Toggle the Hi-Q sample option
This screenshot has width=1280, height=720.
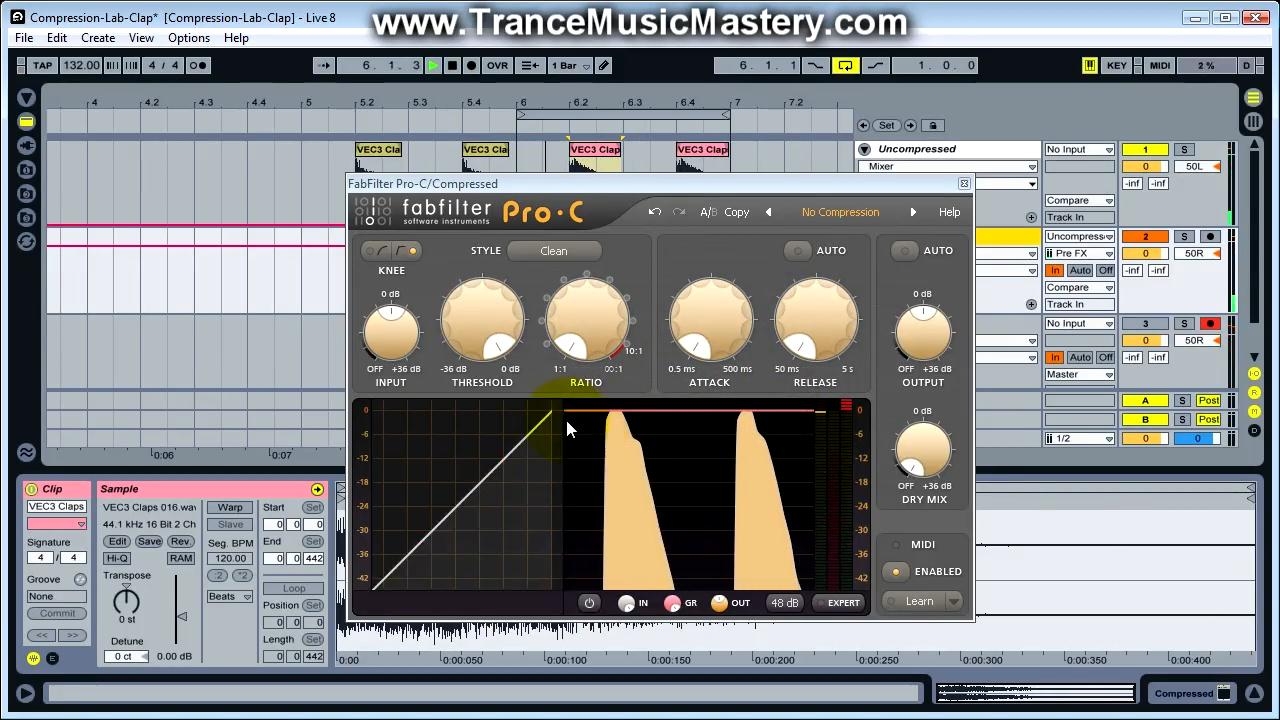coord(117,559)
